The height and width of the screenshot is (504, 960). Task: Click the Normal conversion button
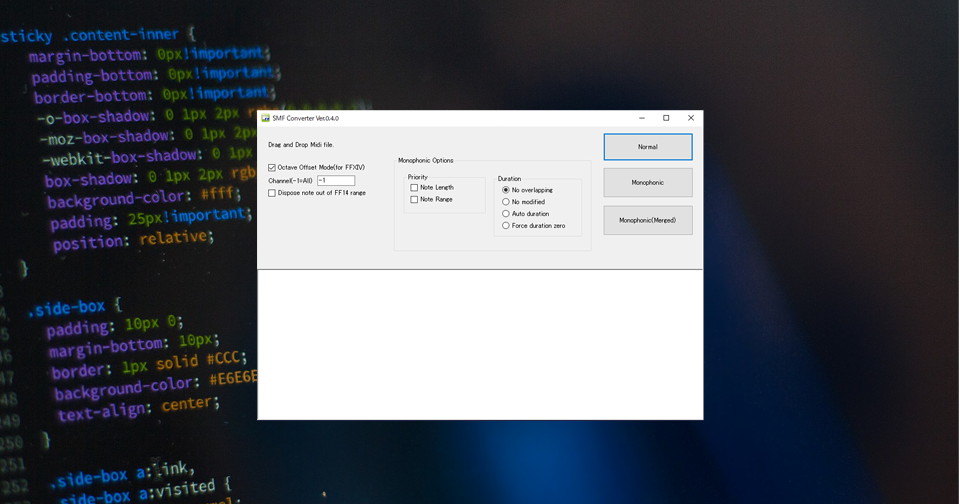click(x=648, y=147)
